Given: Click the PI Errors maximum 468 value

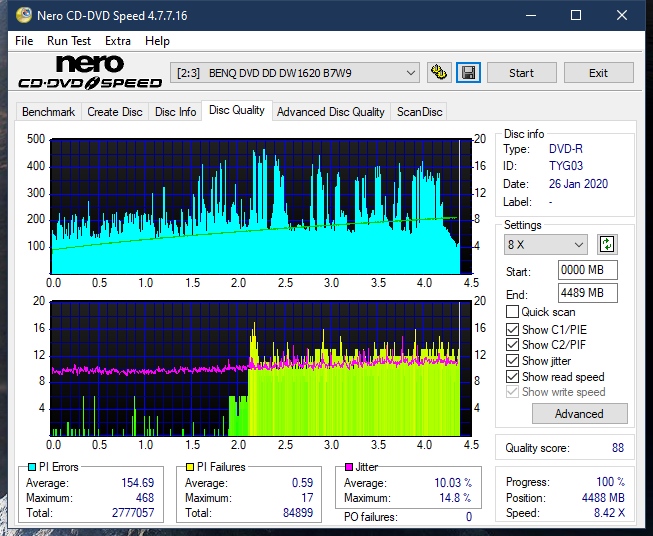Looking at the screenshot, I should (x=145, y=498).
